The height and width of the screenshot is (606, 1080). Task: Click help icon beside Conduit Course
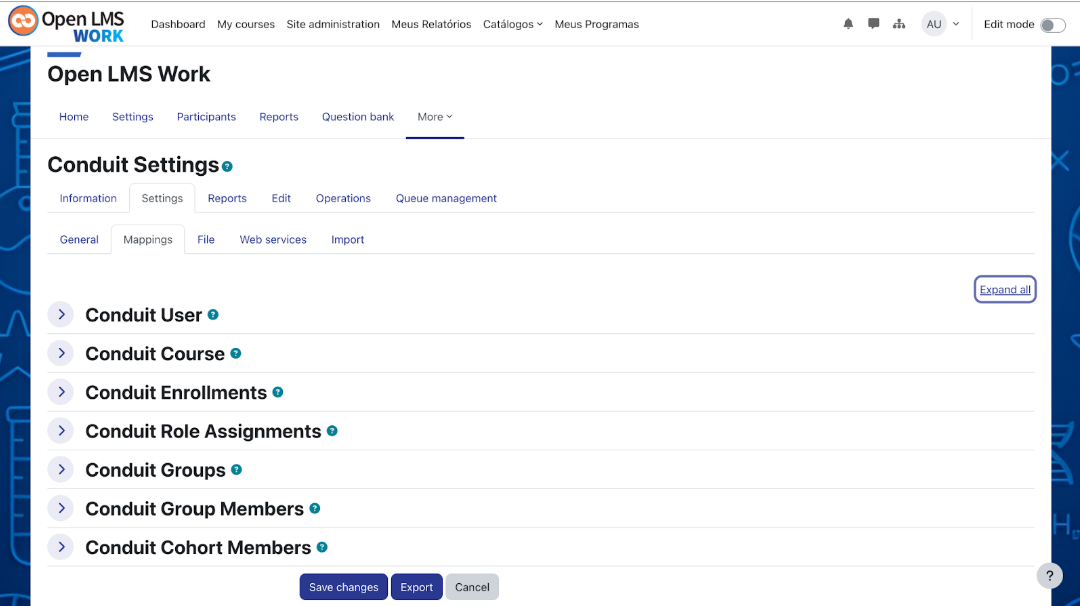click(x=236, y=353)
